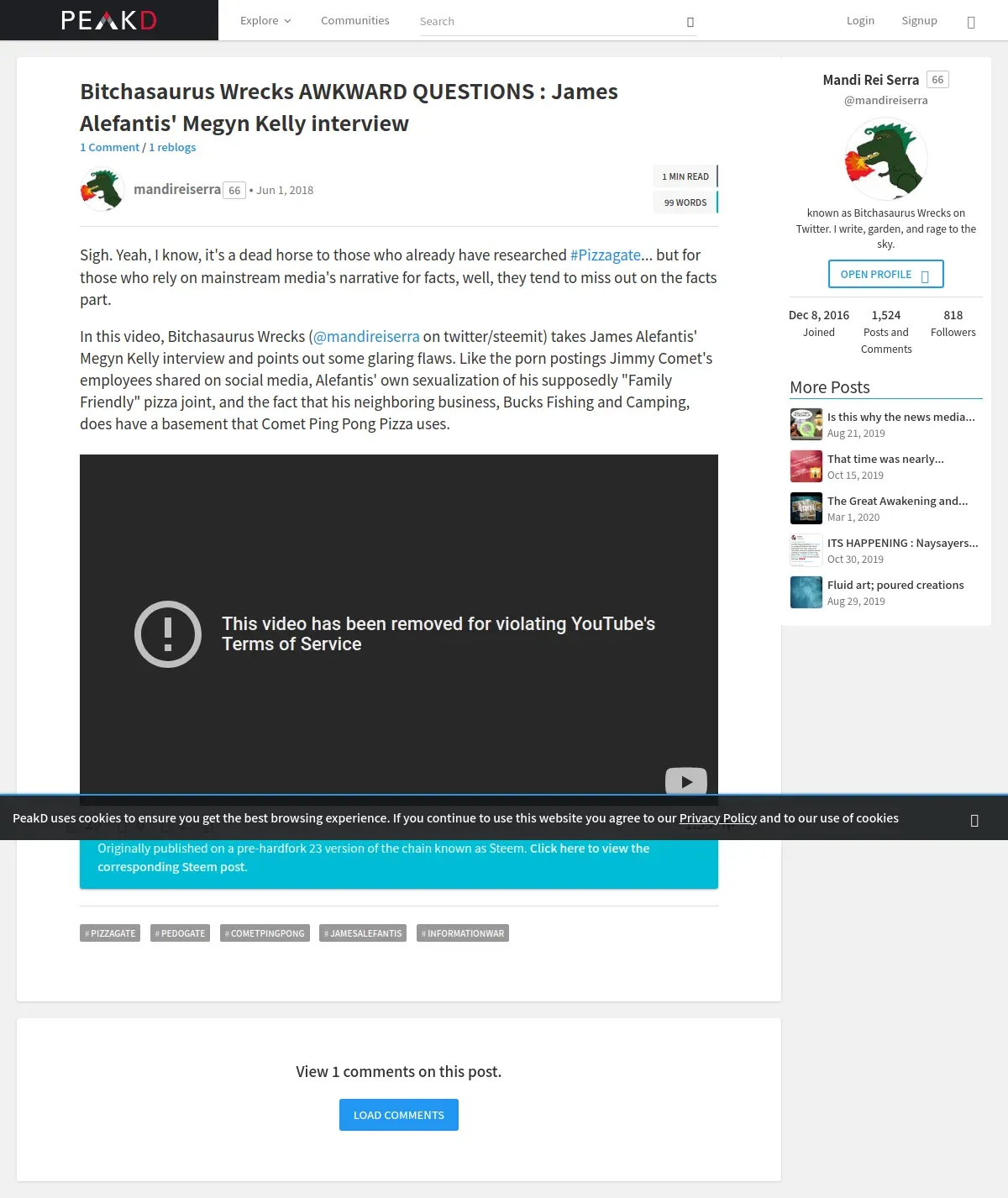Click the LOAD COMMENTS button
1008x1198 pixels.
point(399,1115)
